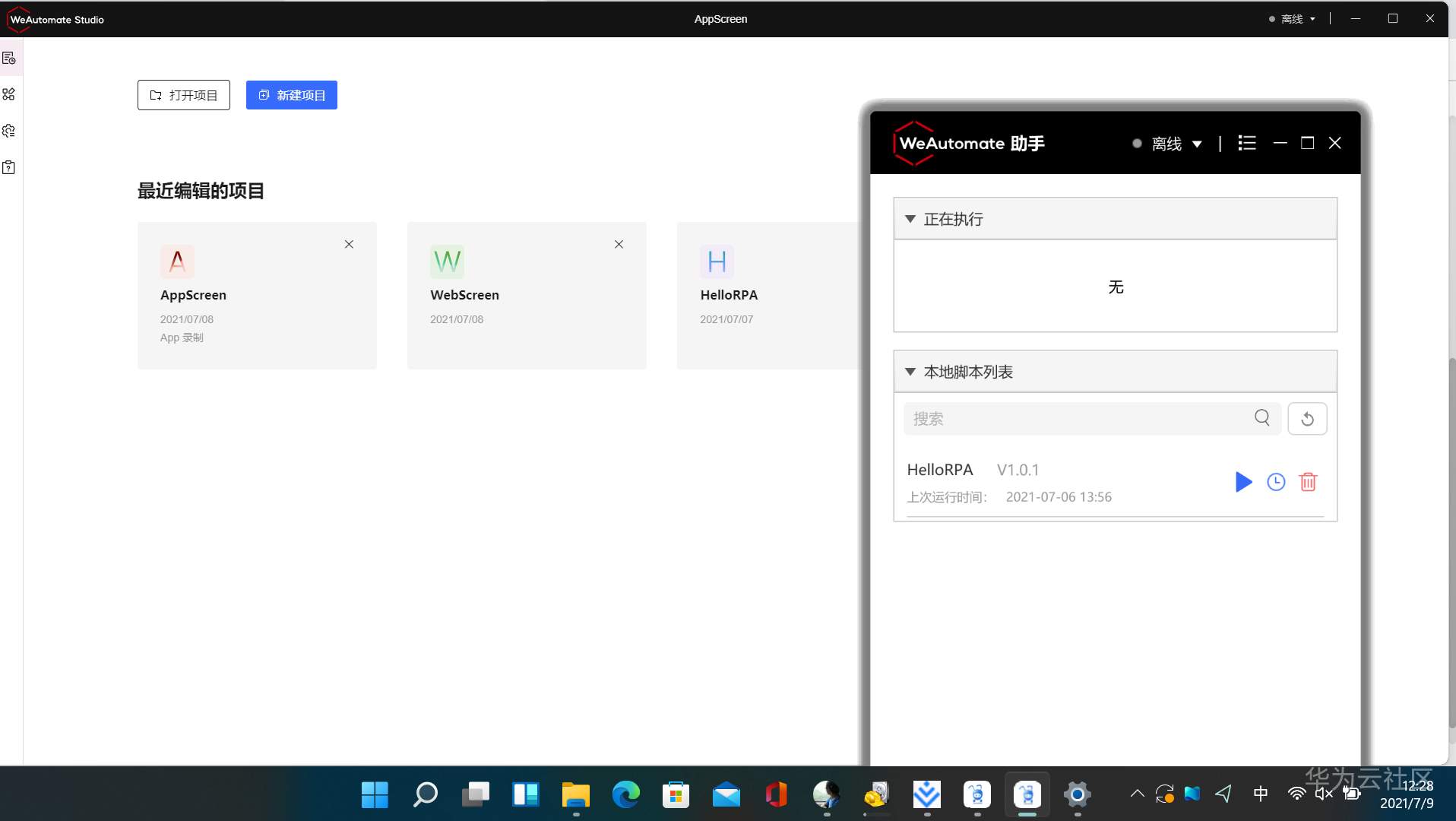Delete the HelloRPA script
Screen dimensions: 1456x821
click(1308, 482)
